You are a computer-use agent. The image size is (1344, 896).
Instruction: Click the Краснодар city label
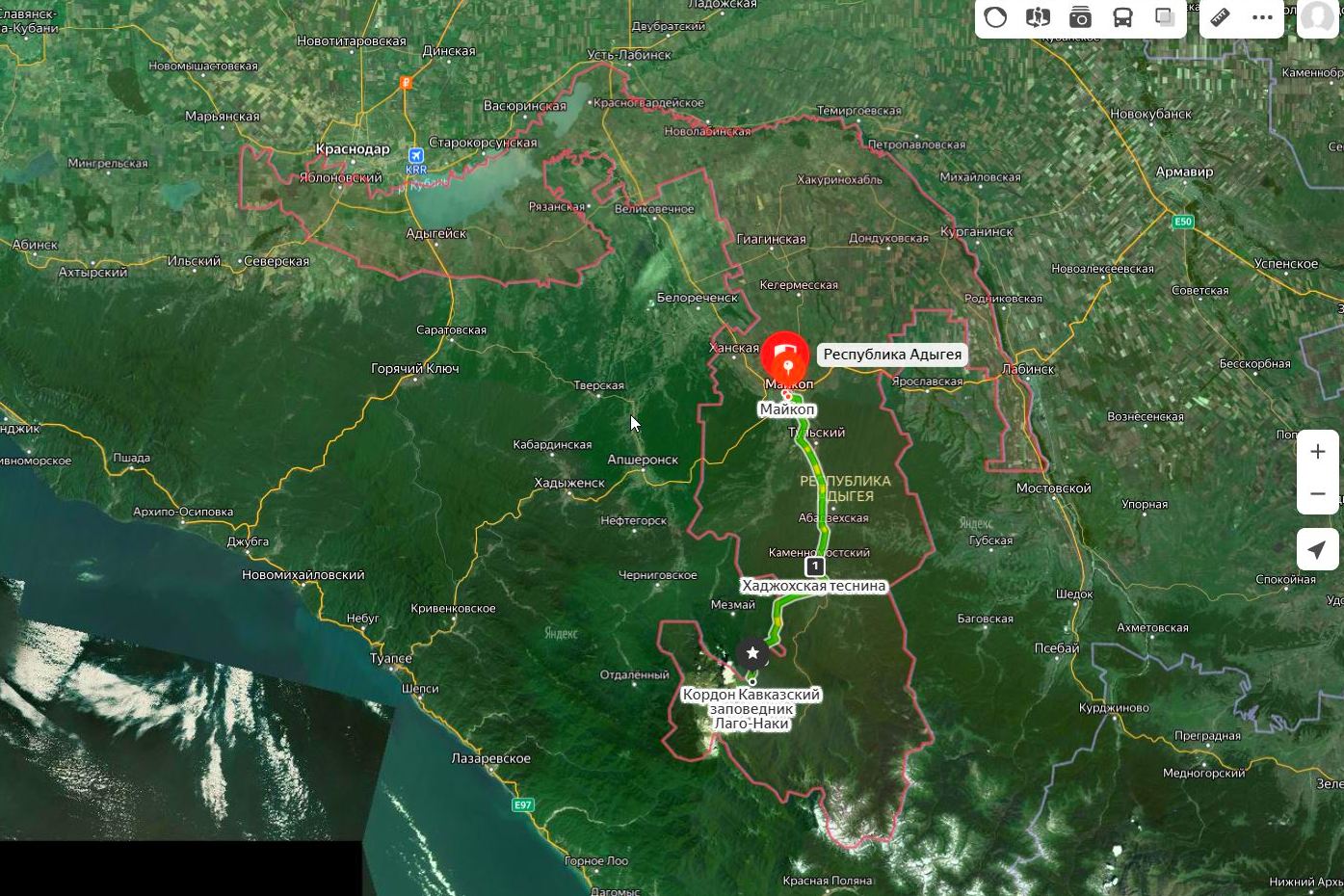(353, 149)
